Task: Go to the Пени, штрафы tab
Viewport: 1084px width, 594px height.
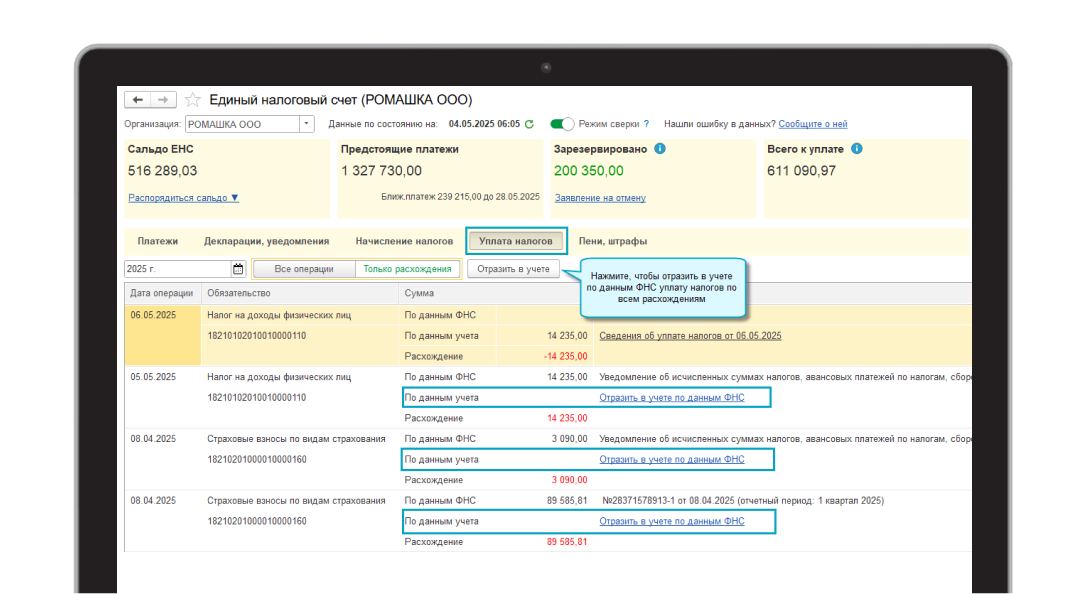Action: 612,241
